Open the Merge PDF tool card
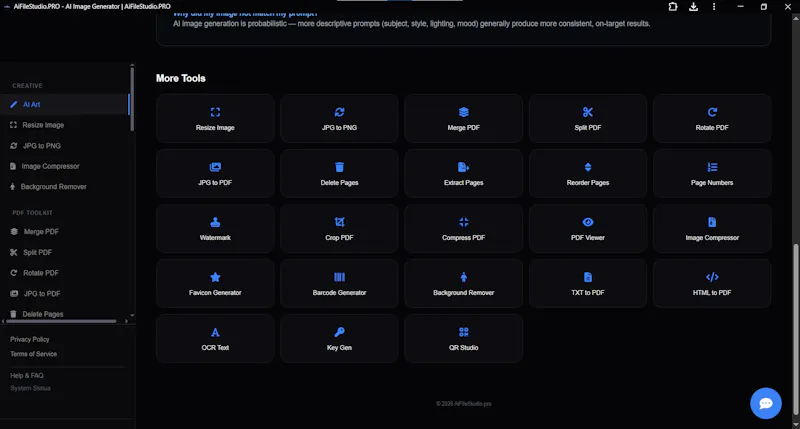The image size is (800, 429). pyautogui.click(x=463, y=118)
